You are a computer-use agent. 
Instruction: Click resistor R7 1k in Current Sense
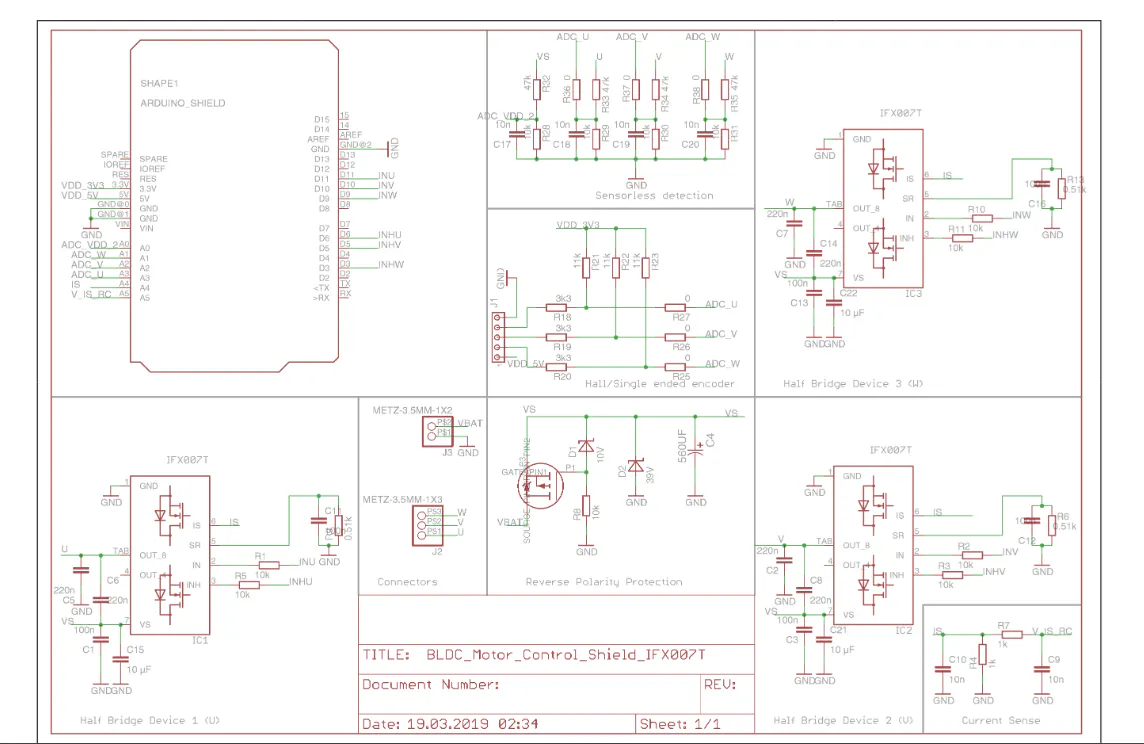pyautogui.click(x=1012, y=635)
